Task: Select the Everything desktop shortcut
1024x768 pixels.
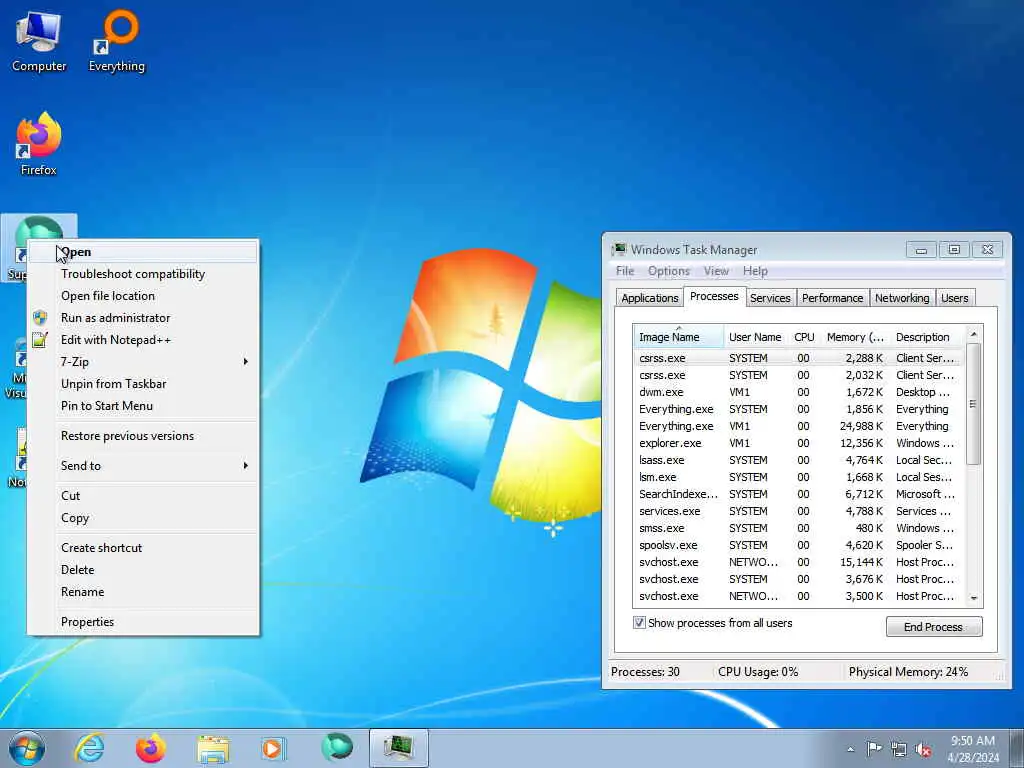Action: (117, 40)
